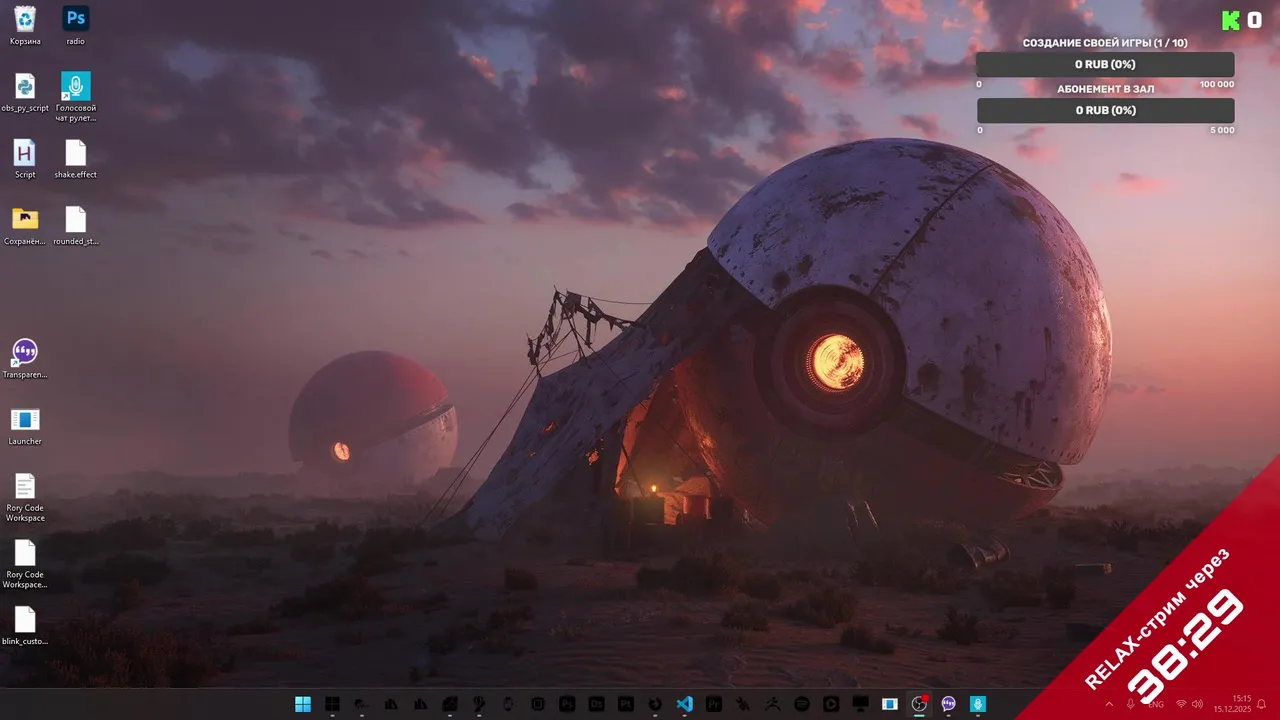Show hidden system tray icons

coord(1108,704)
